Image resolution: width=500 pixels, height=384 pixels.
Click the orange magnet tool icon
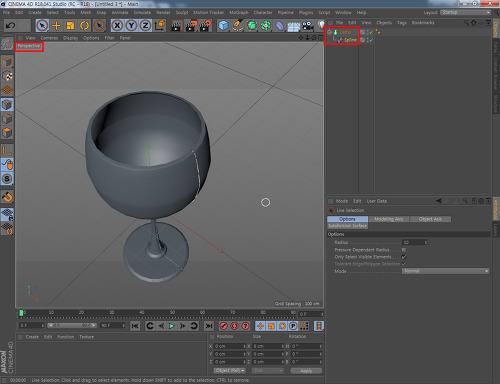(x=7, y=197)
